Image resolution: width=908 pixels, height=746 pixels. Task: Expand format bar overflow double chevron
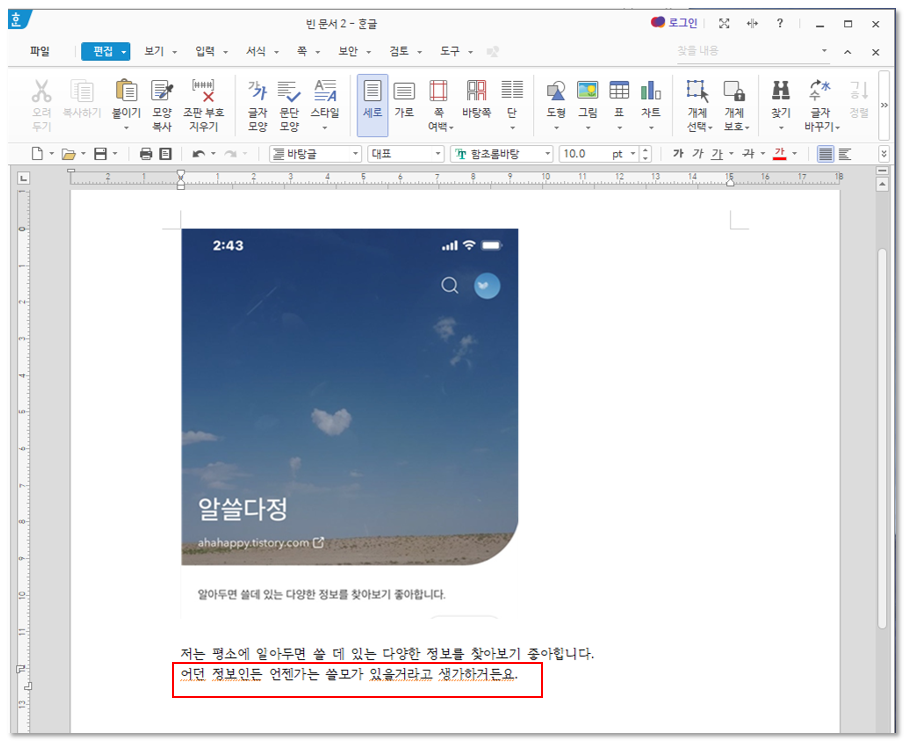(x=884, y=154)
